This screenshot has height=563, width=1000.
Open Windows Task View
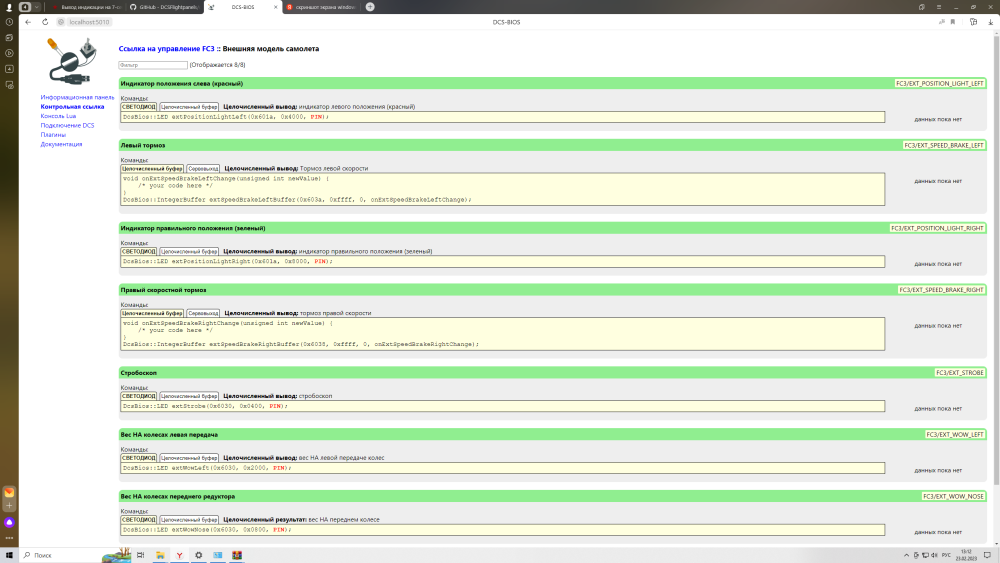[x=140, y=555]
